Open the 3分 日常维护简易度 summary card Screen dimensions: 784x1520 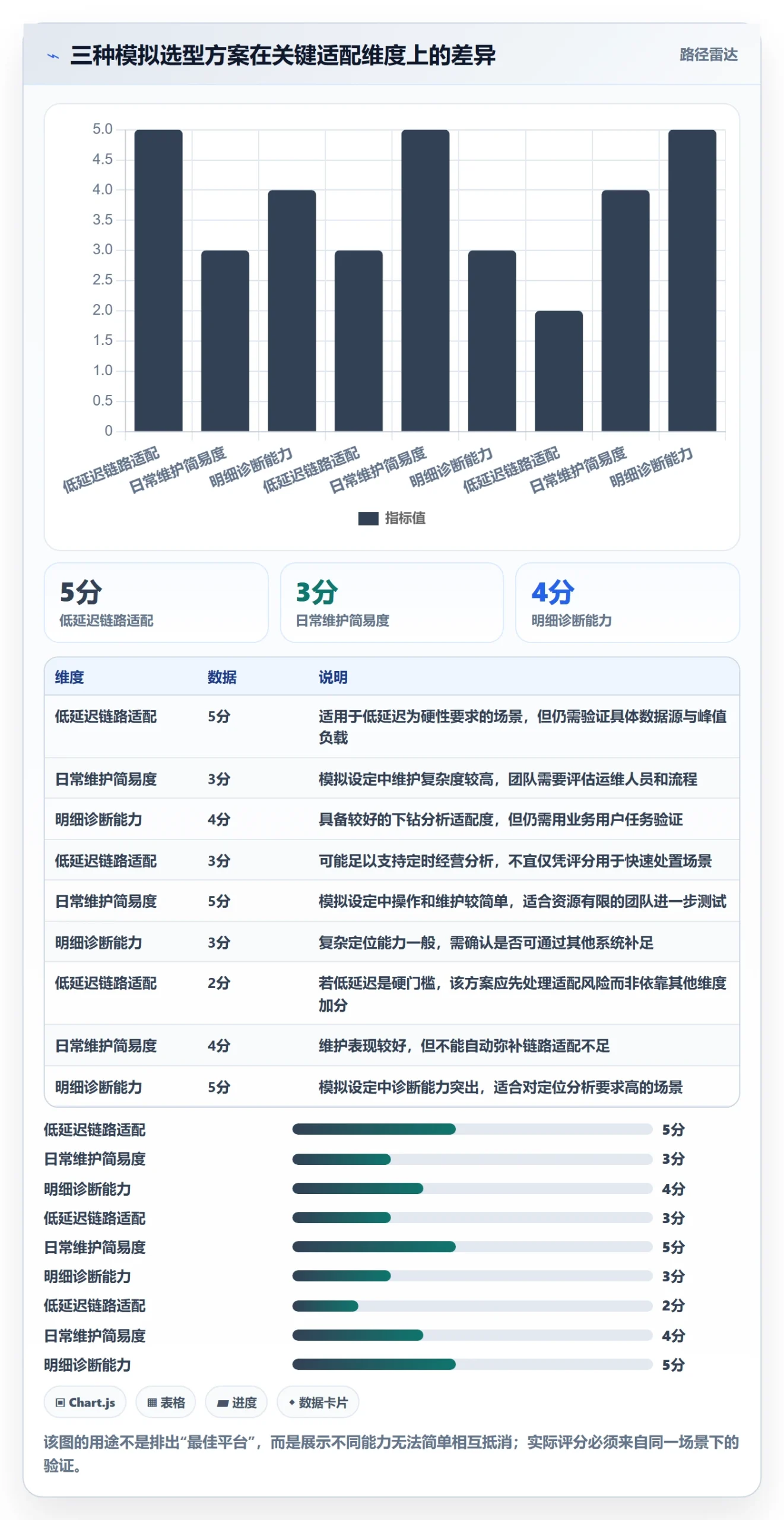(392, 603)
